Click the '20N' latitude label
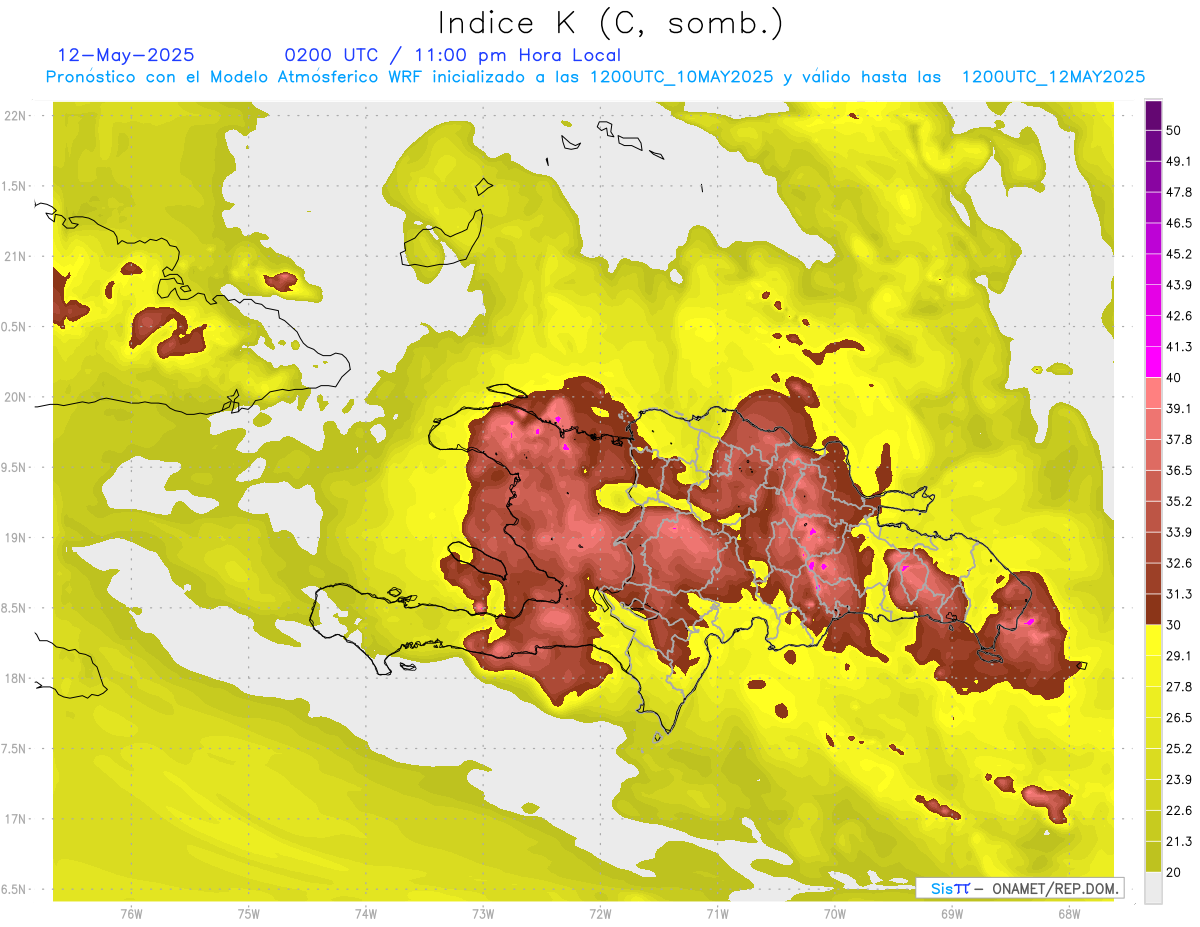This screenshot has height=927, width=1200. point(17,397)
